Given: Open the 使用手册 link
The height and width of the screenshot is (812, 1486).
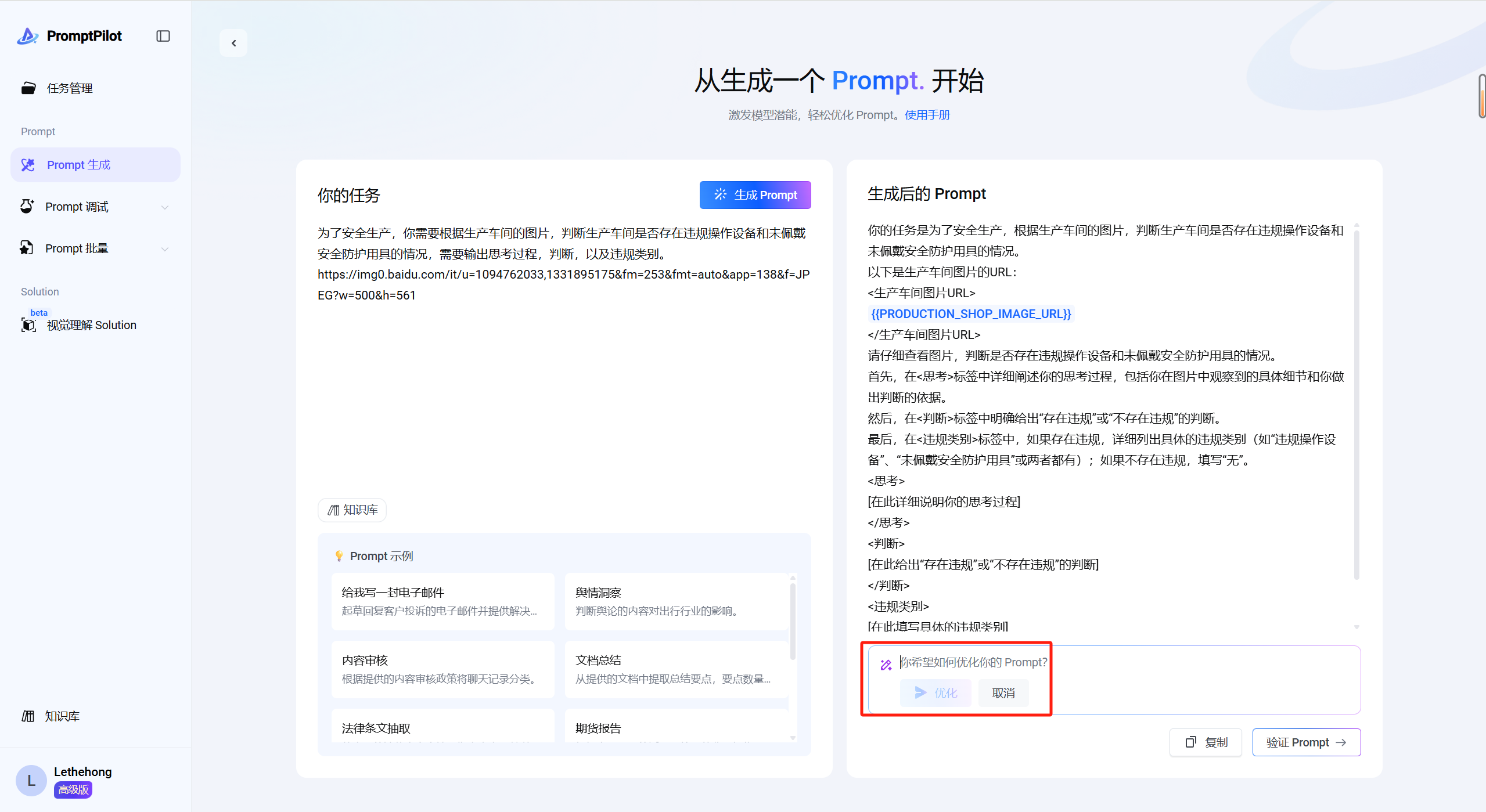Looking at the screenshot, I should pyautogui.click(x=927, y=115).
